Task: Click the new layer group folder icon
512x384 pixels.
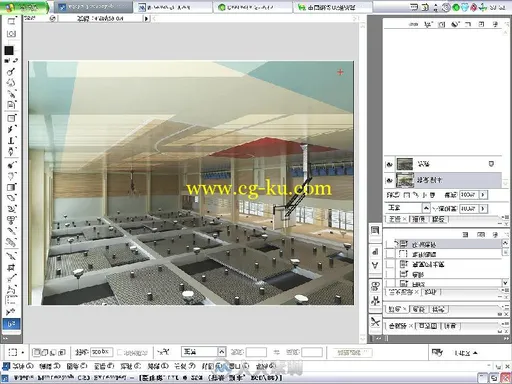Action: [468, 24]
